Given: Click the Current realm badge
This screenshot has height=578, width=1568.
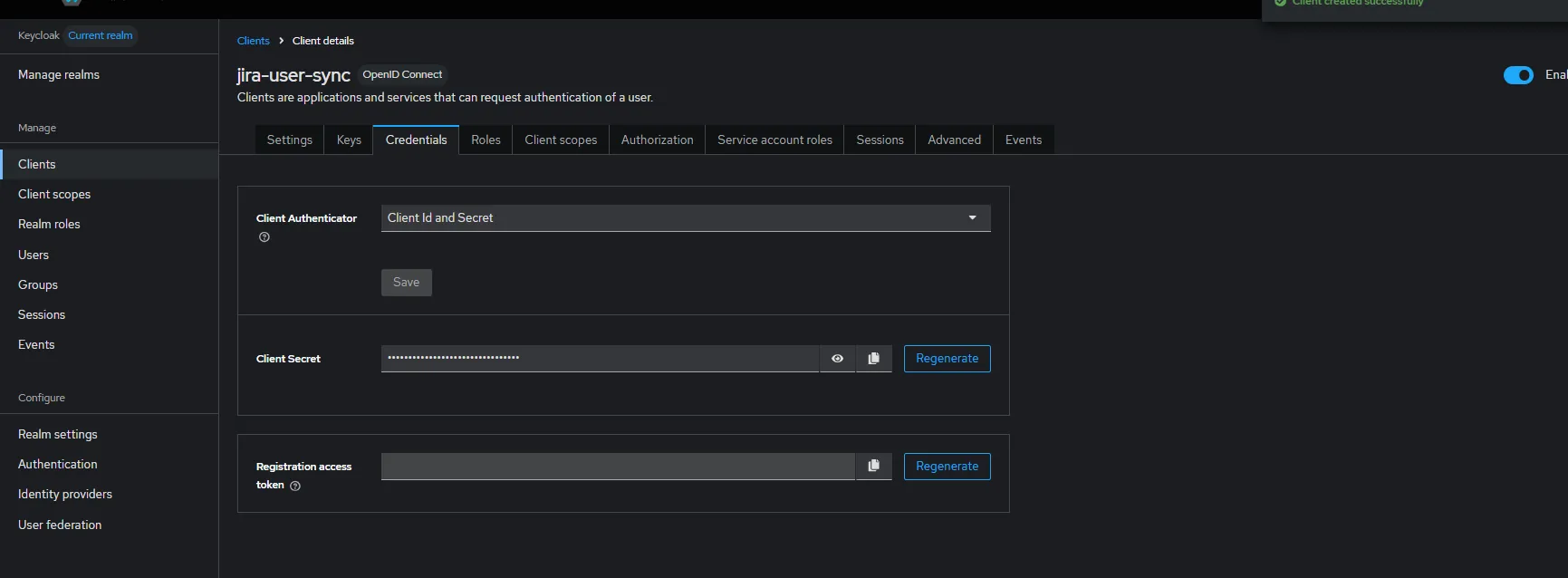Looking at the screenshot, I should [101, 35].
